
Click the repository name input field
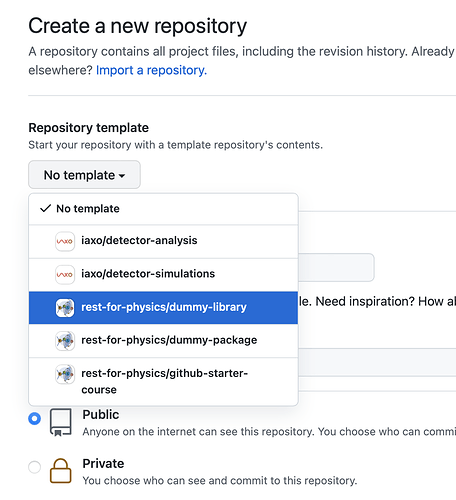336,267
